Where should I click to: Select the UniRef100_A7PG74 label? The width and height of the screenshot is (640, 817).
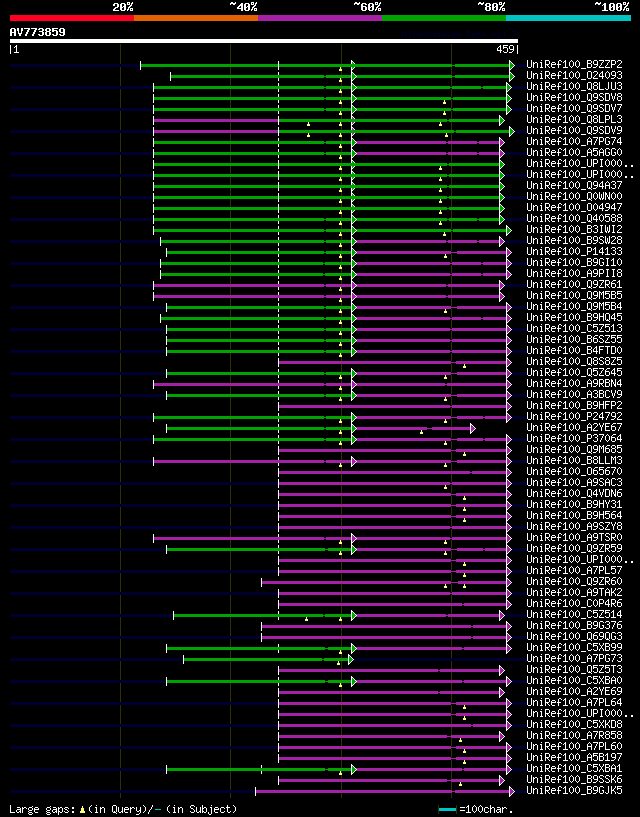coord(574,142)
